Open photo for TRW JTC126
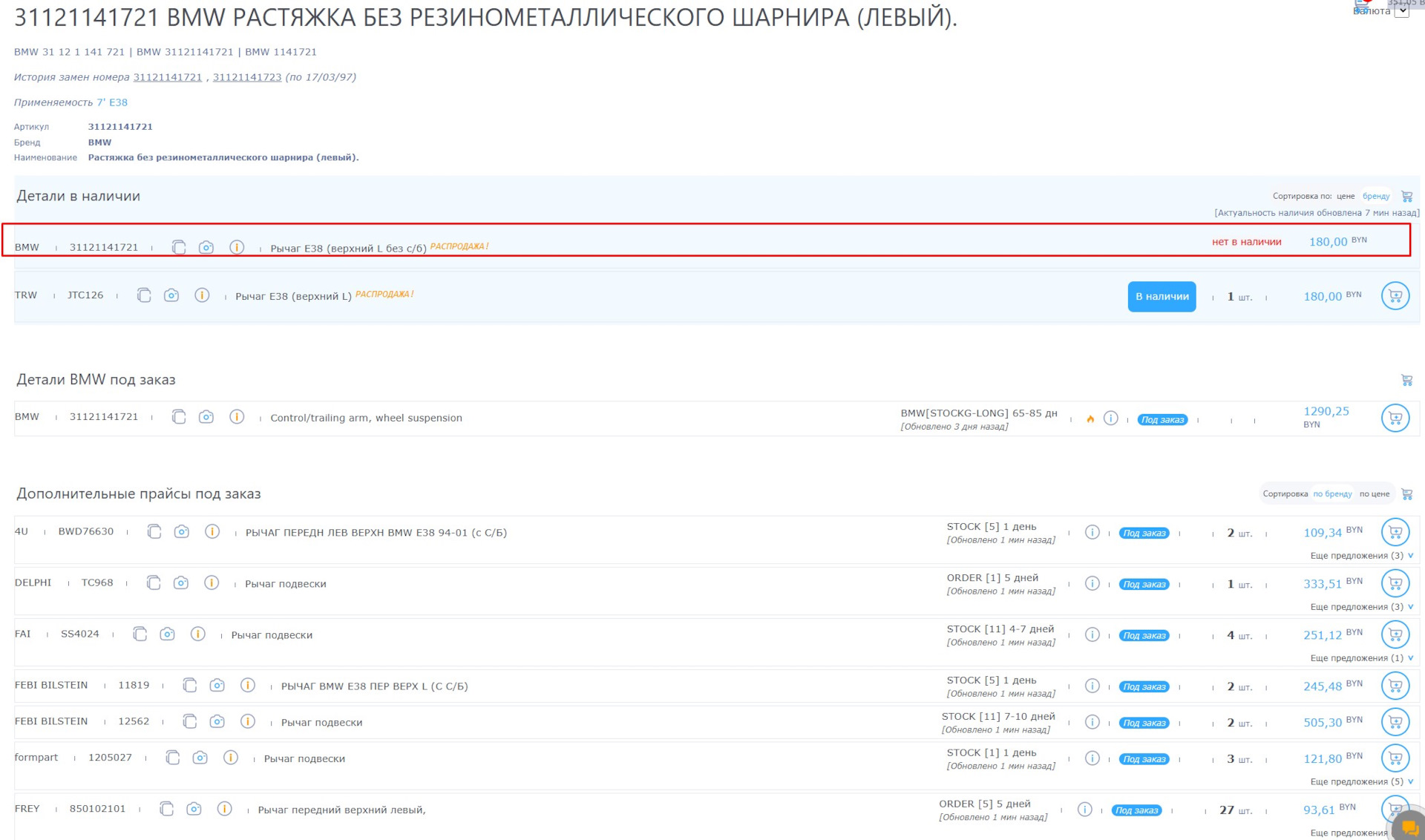The width and height of the screenshot is (1425, 840). [171, 295]
